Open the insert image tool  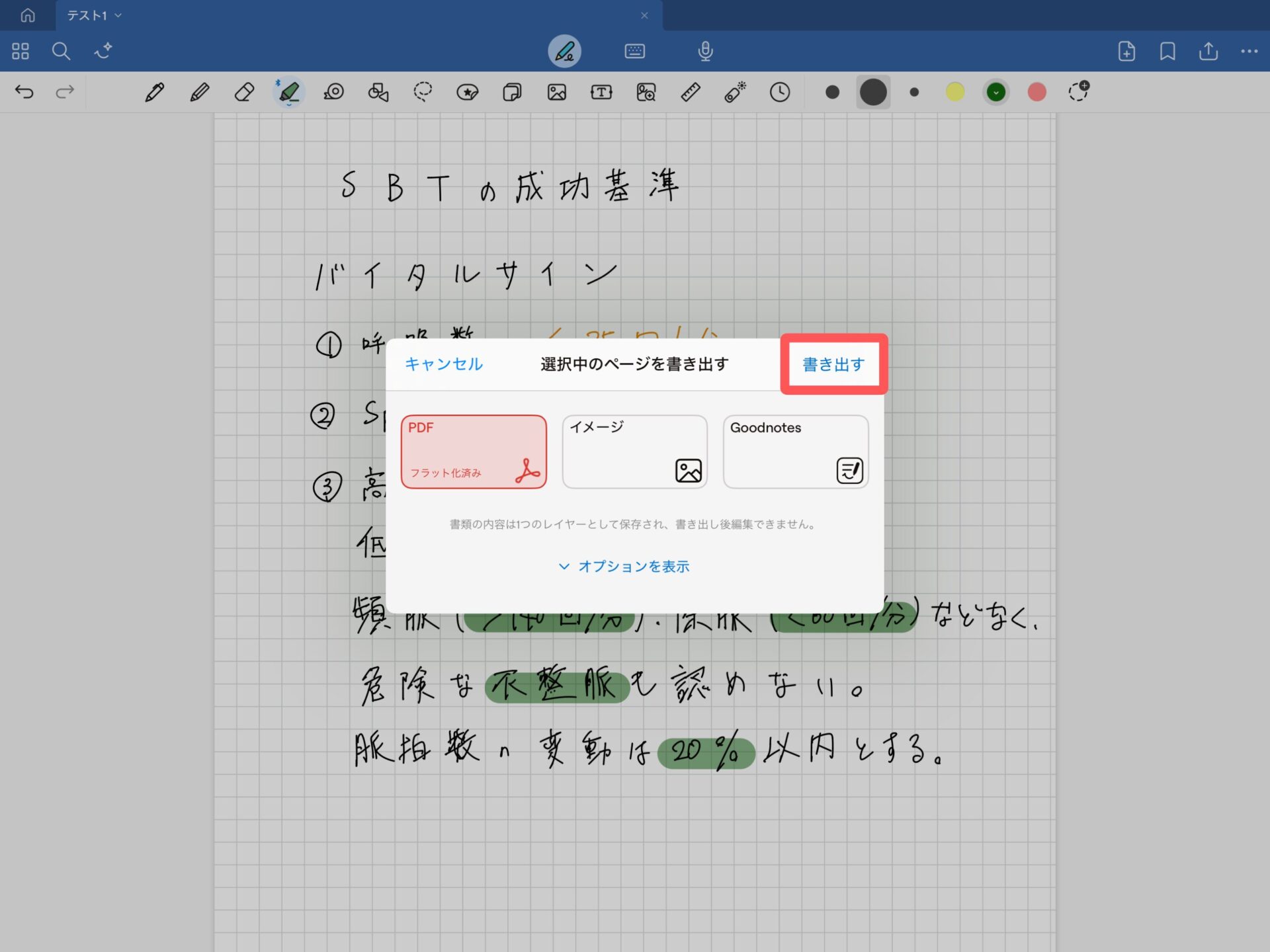tap(556, 92)
